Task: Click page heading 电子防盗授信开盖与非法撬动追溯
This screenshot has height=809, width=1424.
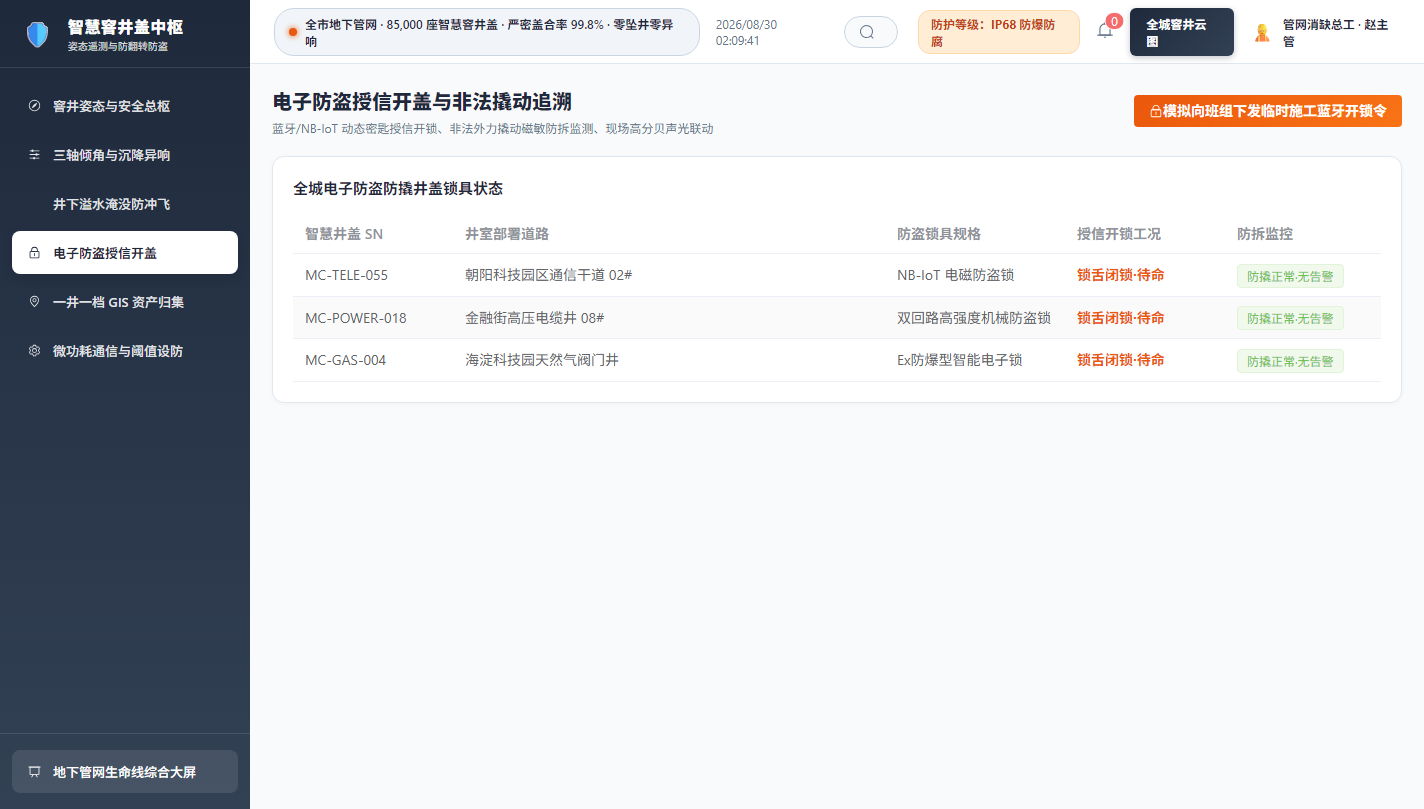Action: pos(422,102)
